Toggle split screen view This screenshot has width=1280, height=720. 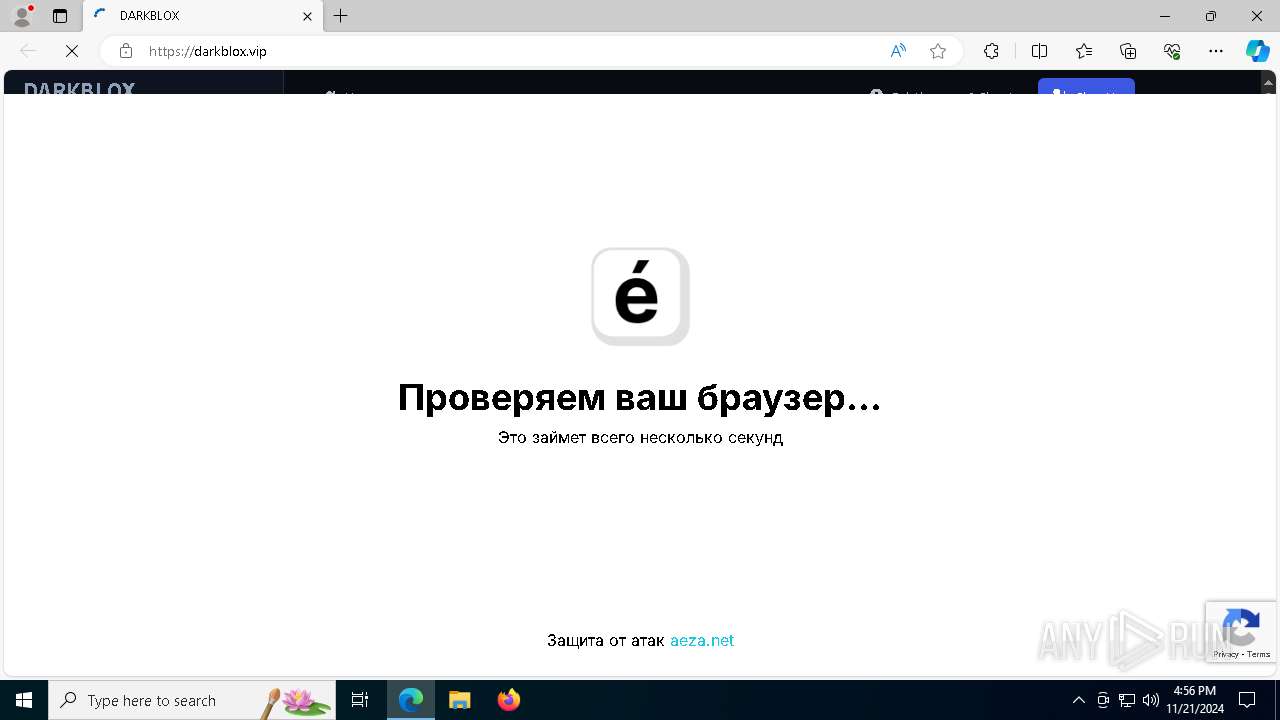[x=1039, y=51]
